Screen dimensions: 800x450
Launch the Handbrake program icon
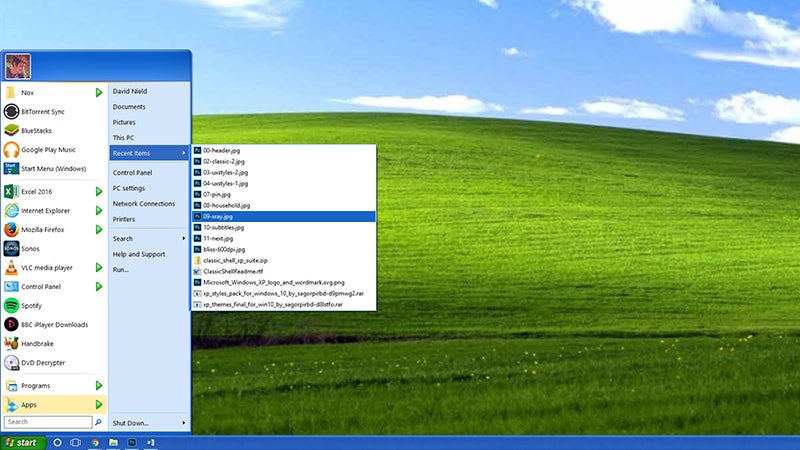pos(12,343)
